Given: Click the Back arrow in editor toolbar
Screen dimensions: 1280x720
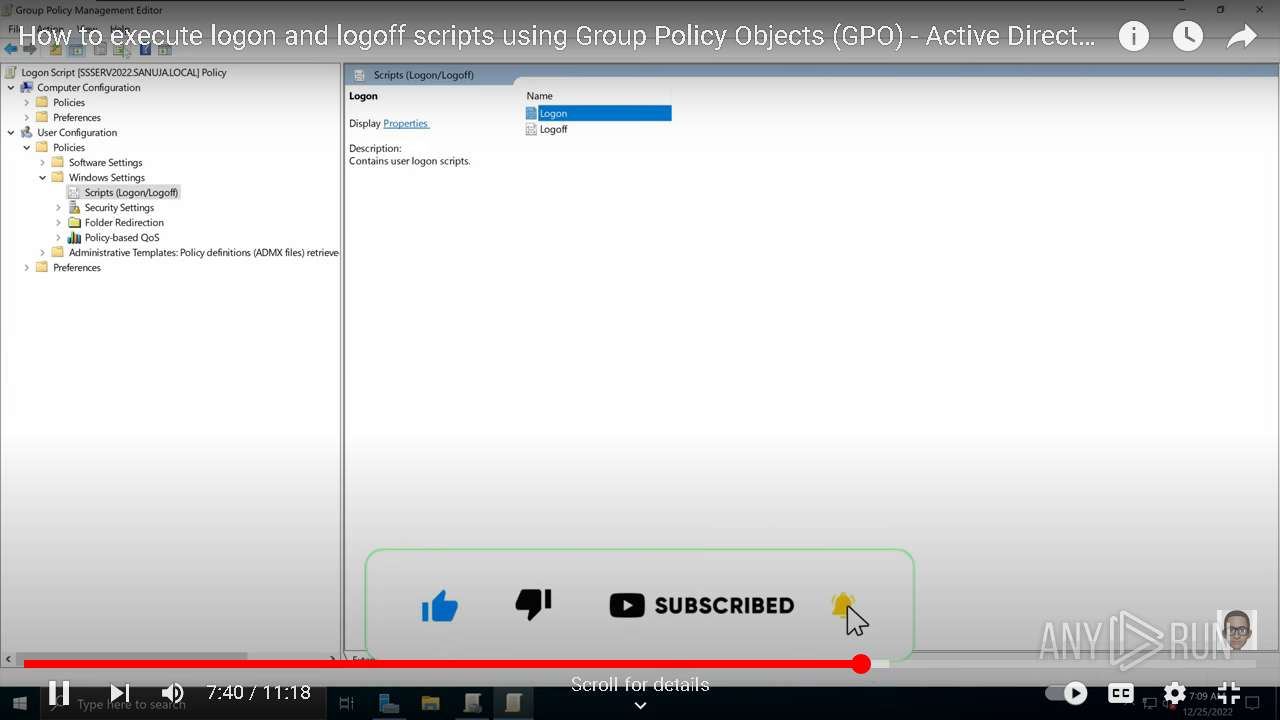Looking at the screenshot, I should pyautogui.click(x=11, y=49).
